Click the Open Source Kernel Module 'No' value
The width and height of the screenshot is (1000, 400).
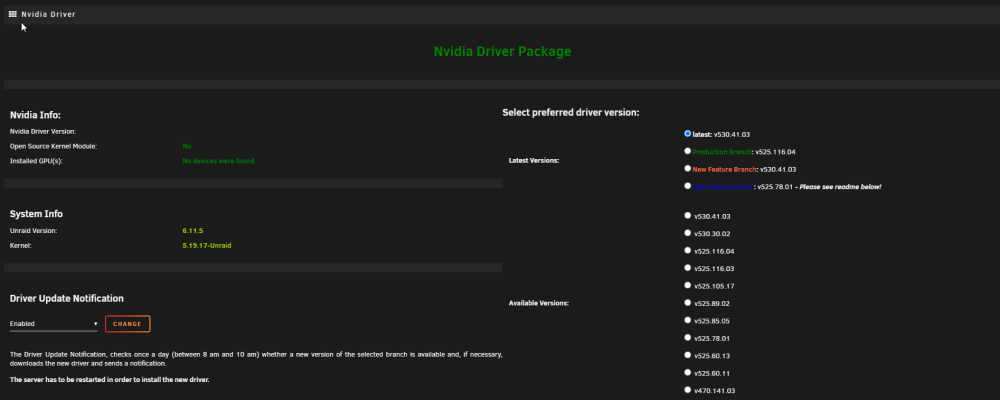click(x=187, y=146)
